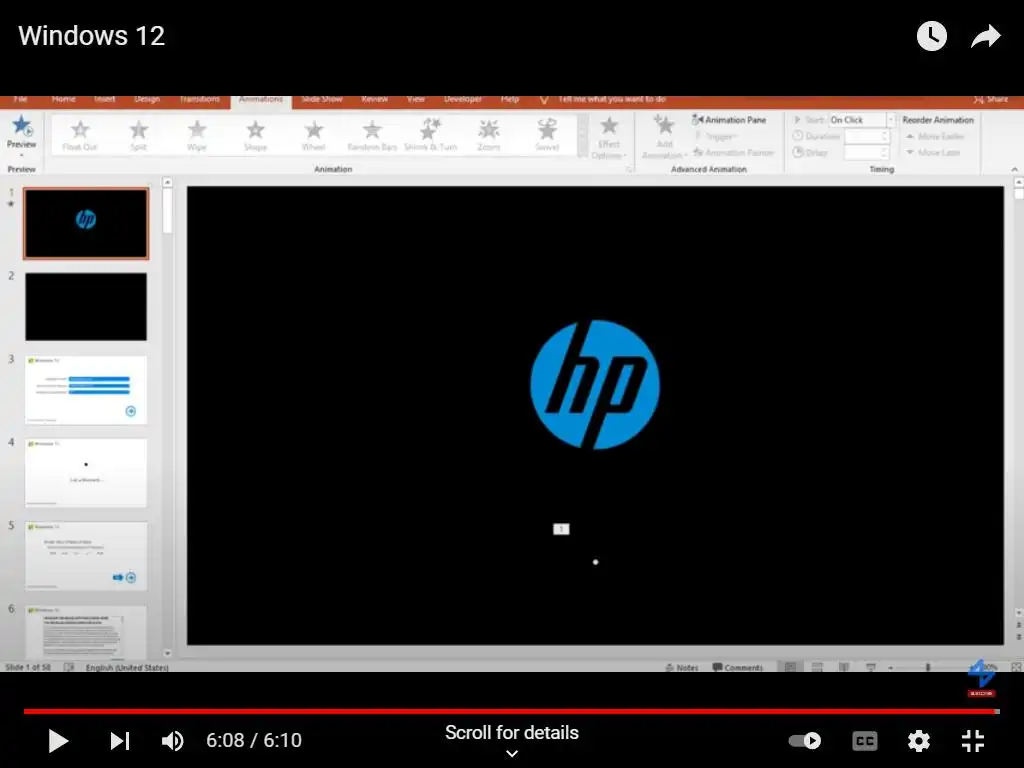Click the Watch later clock icon
The height and width of the screenshot is (768, 1024).
click(931, 36)
